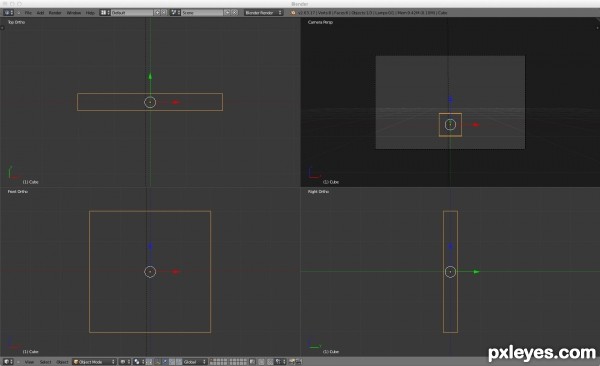Toggle proportional editing icon
The image size is (600, 366).
tap(261, 362)
